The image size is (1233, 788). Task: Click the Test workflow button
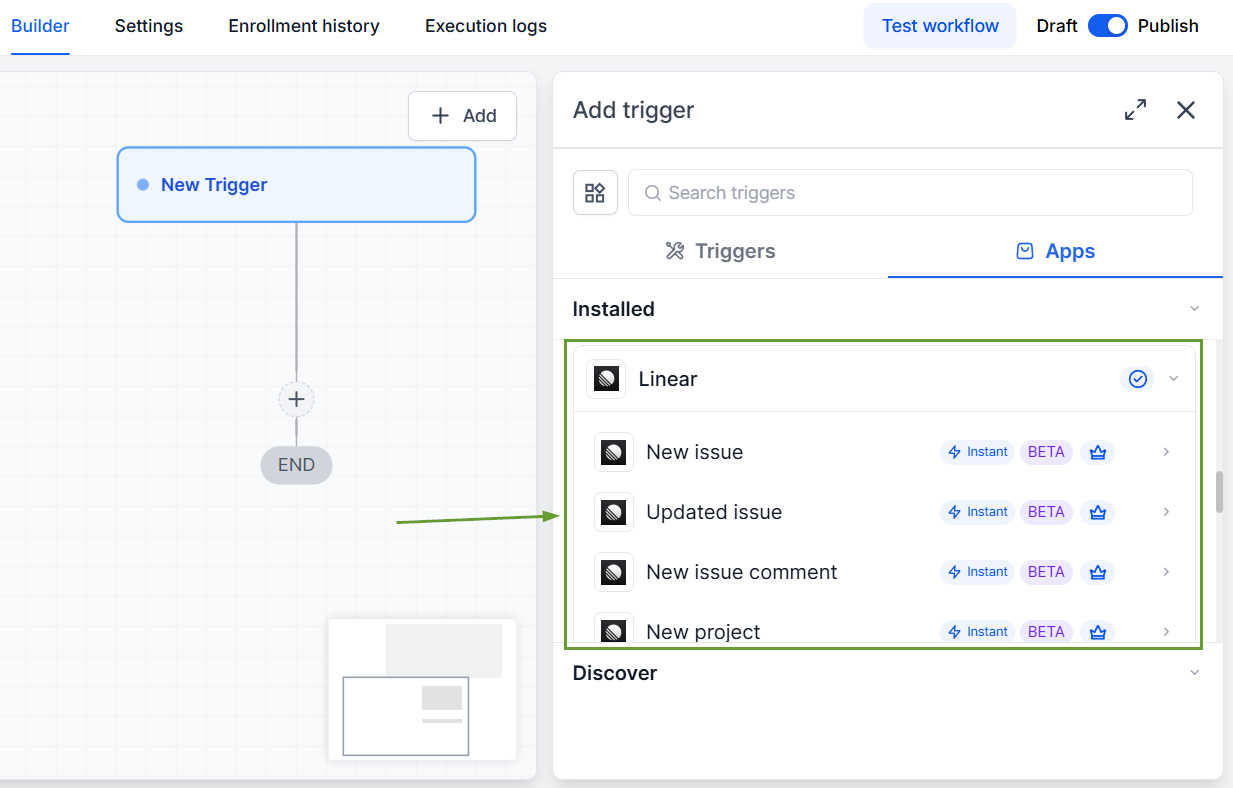click(x=940, y=26)
